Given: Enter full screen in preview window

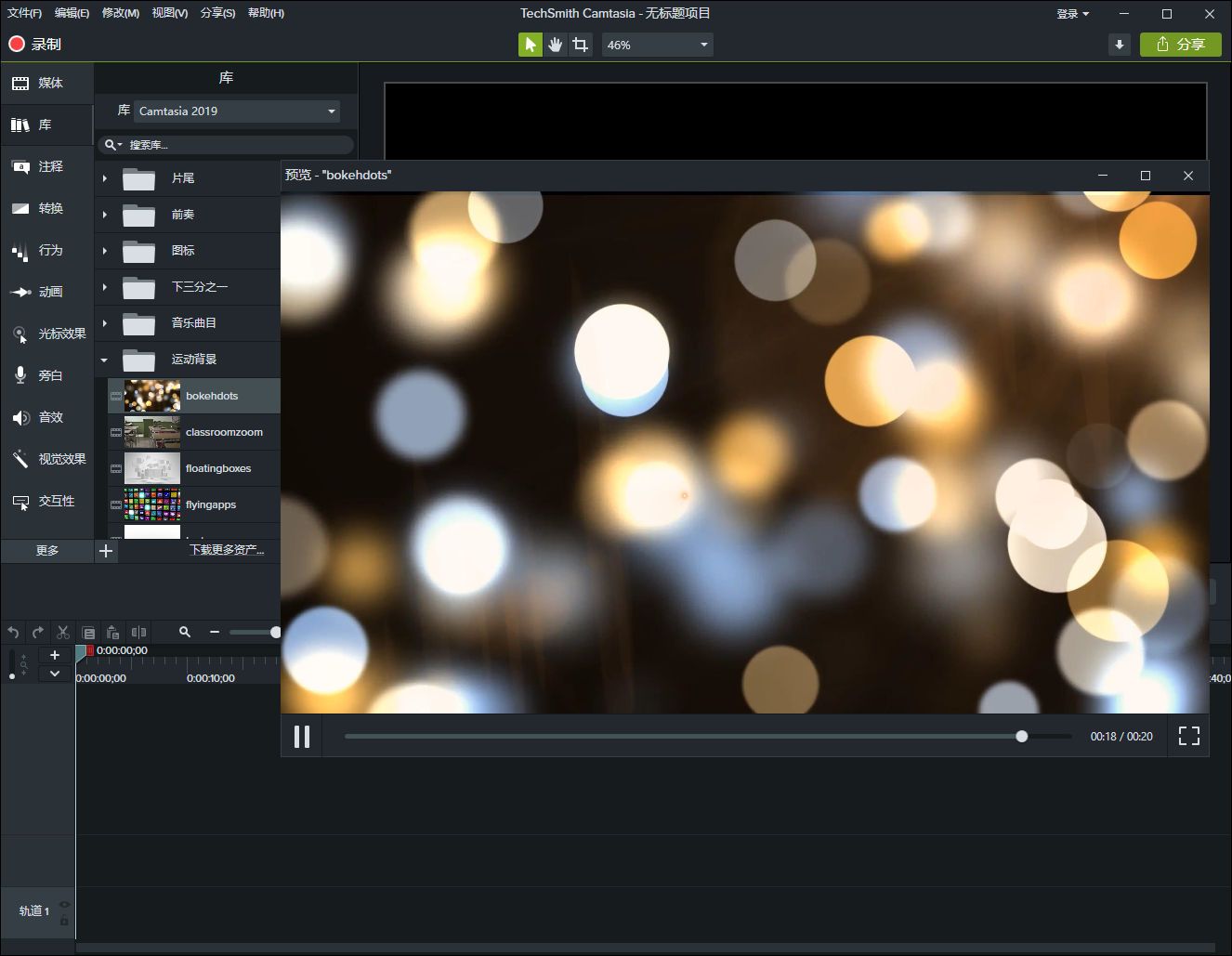Looking at the screenshot, I should pos(1189,736).
